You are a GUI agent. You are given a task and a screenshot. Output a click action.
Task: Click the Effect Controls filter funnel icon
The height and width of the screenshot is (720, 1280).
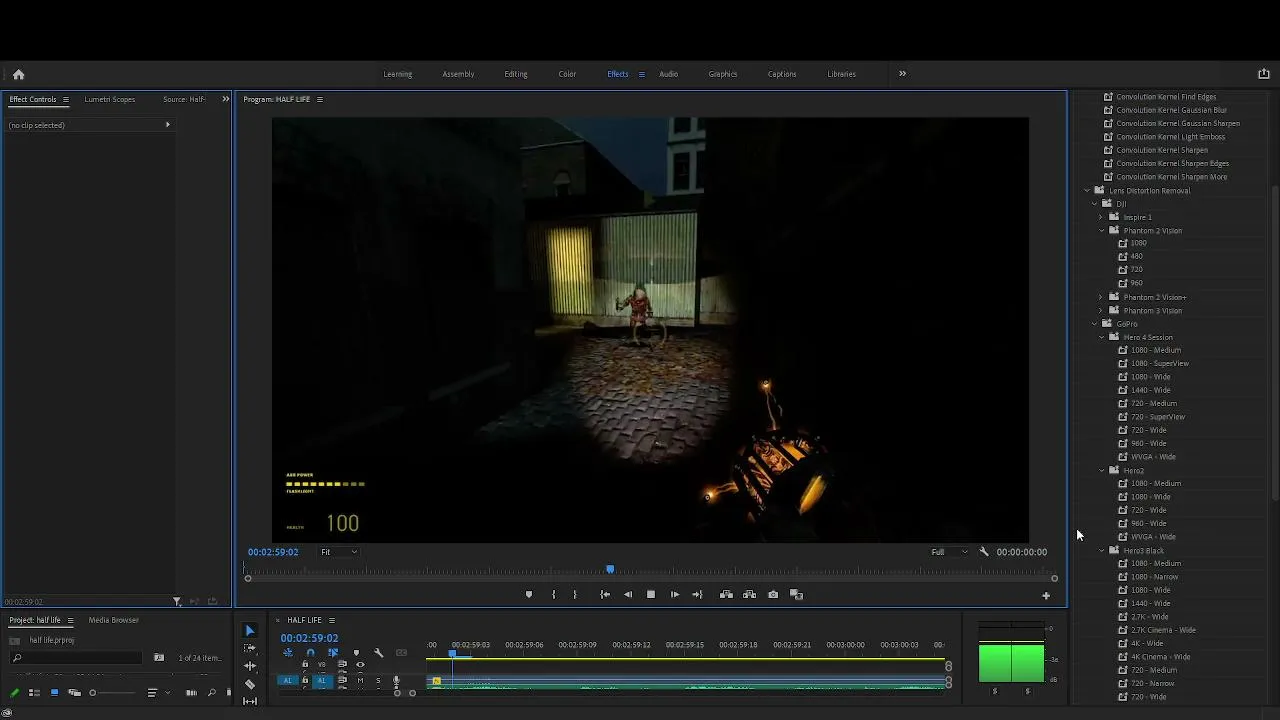tap(177, 602)
